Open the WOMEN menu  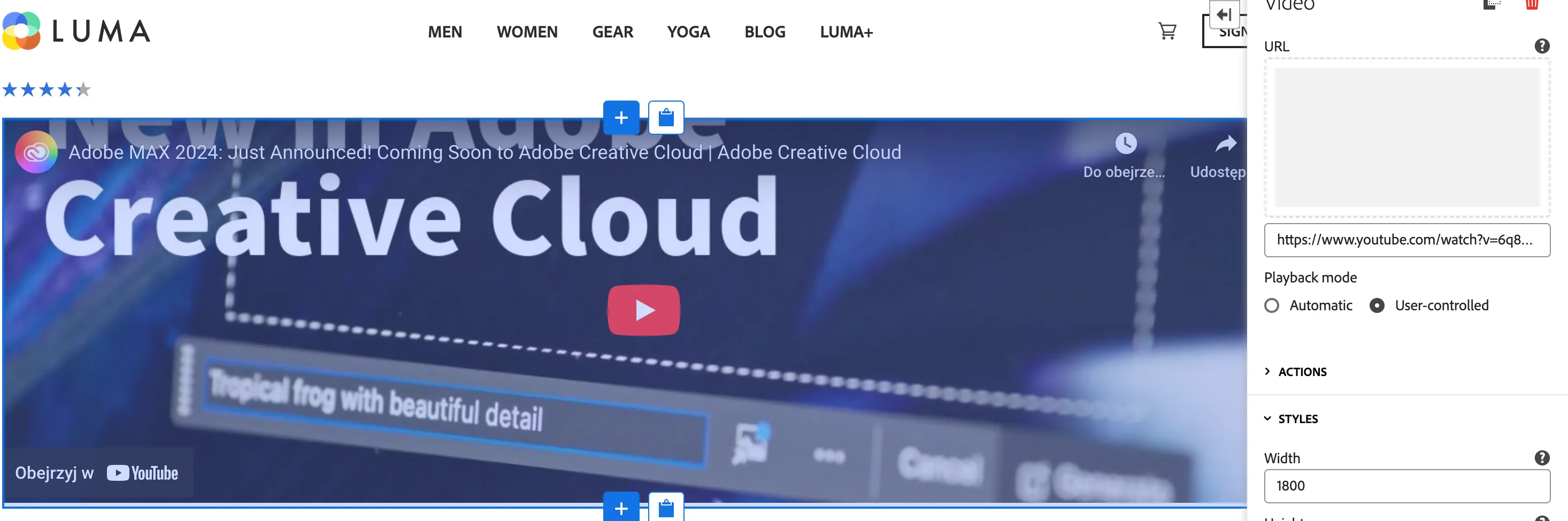(527, 32)
